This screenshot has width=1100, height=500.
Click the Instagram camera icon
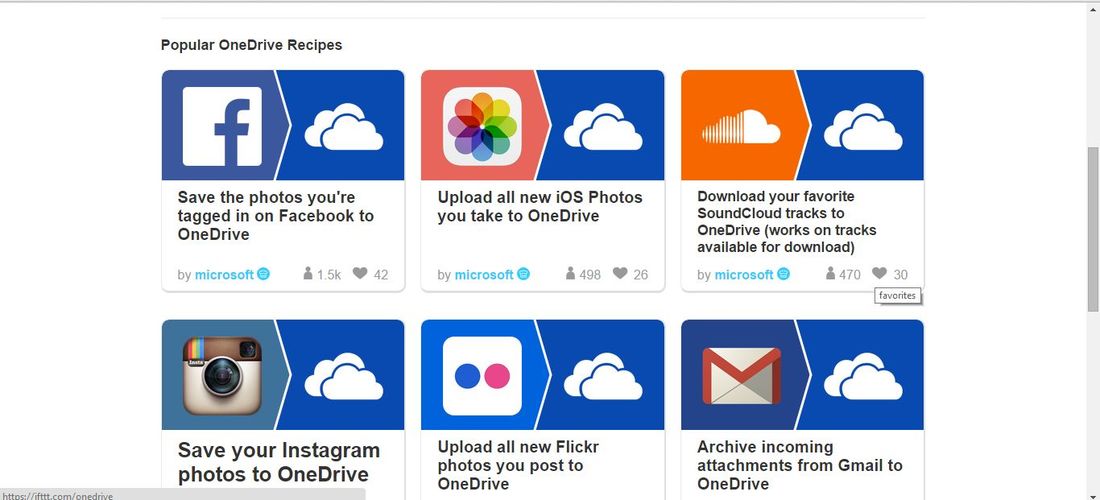tap(222, 376)
